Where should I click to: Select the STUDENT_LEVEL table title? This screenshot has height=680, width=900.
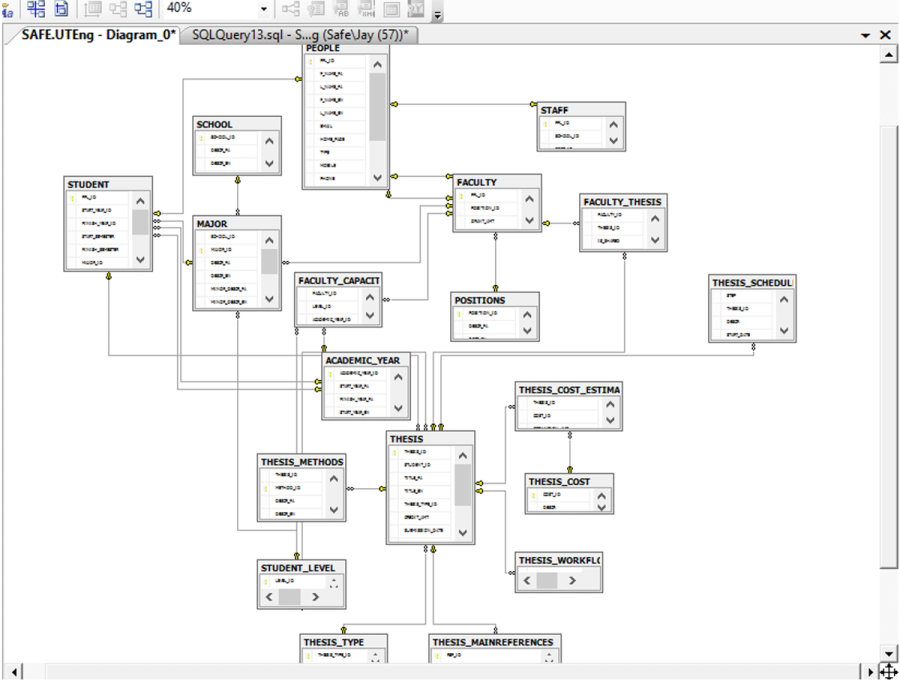297,568
